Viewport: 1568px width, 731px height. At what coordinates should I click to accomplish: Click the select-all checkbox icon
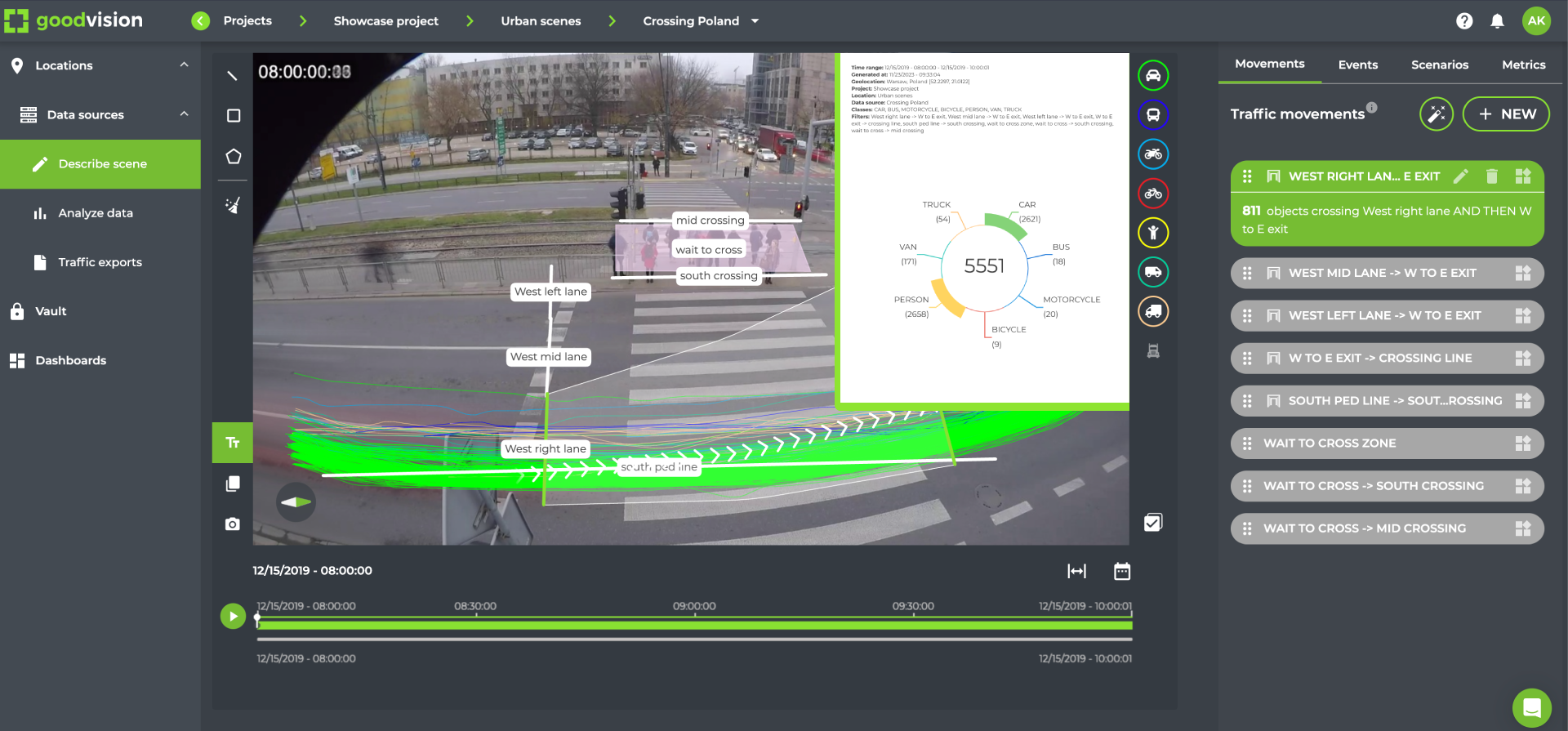(x=1153, y=523)
